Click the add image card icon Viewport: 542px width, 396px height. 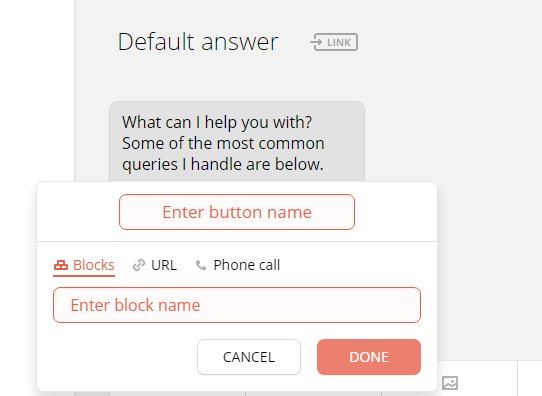(x=450, y=383)
